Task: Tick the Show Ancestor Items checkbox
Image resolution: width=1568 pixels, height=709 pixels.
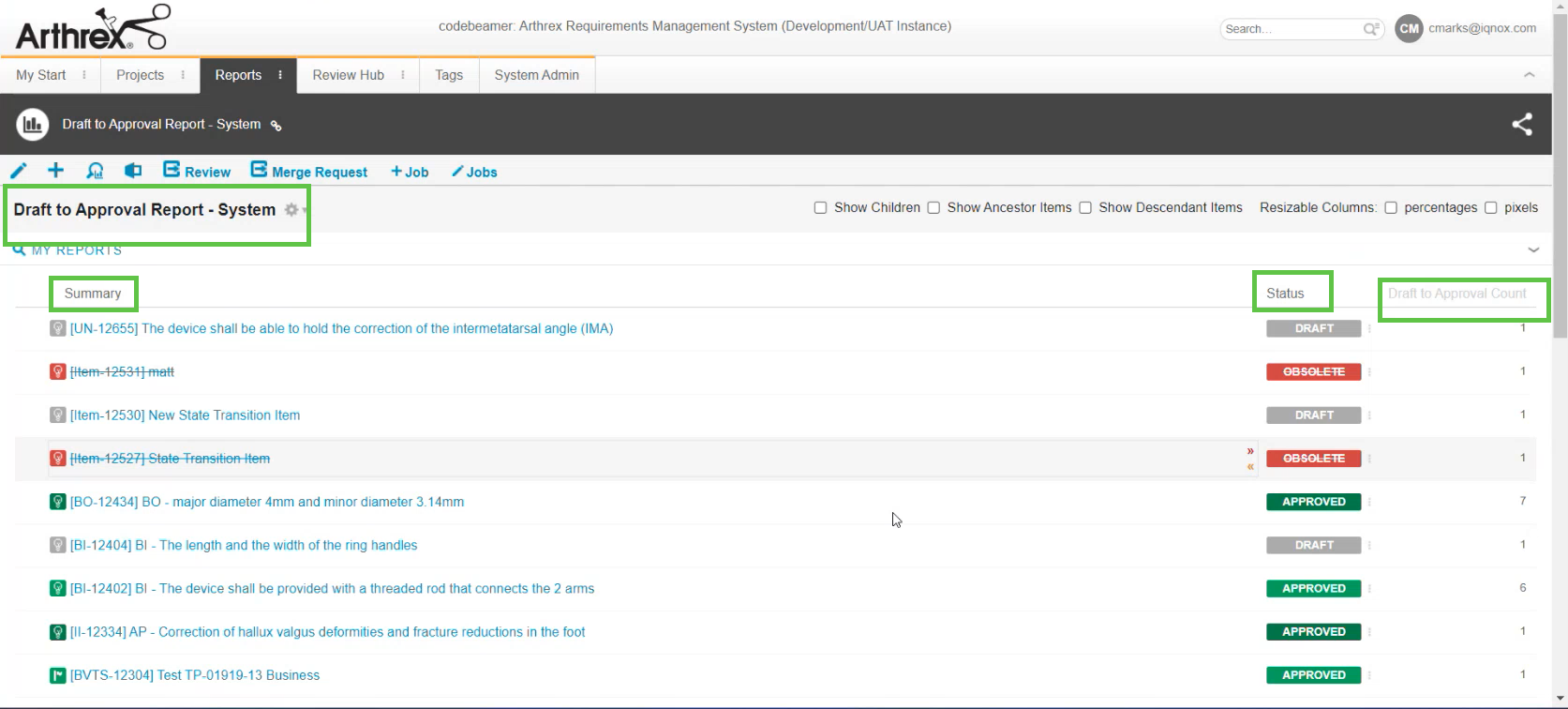Action: click(933, 208)
